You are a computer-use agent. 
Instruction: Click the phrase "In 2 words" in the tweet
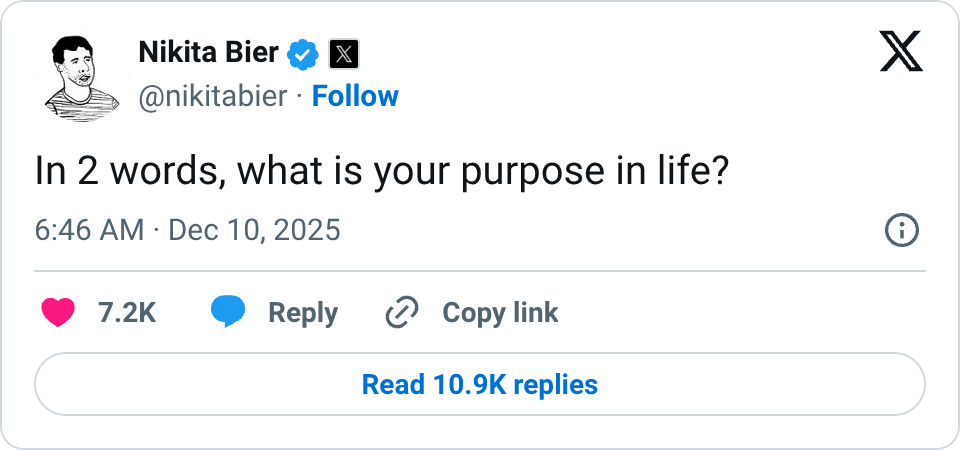point(121,172)
